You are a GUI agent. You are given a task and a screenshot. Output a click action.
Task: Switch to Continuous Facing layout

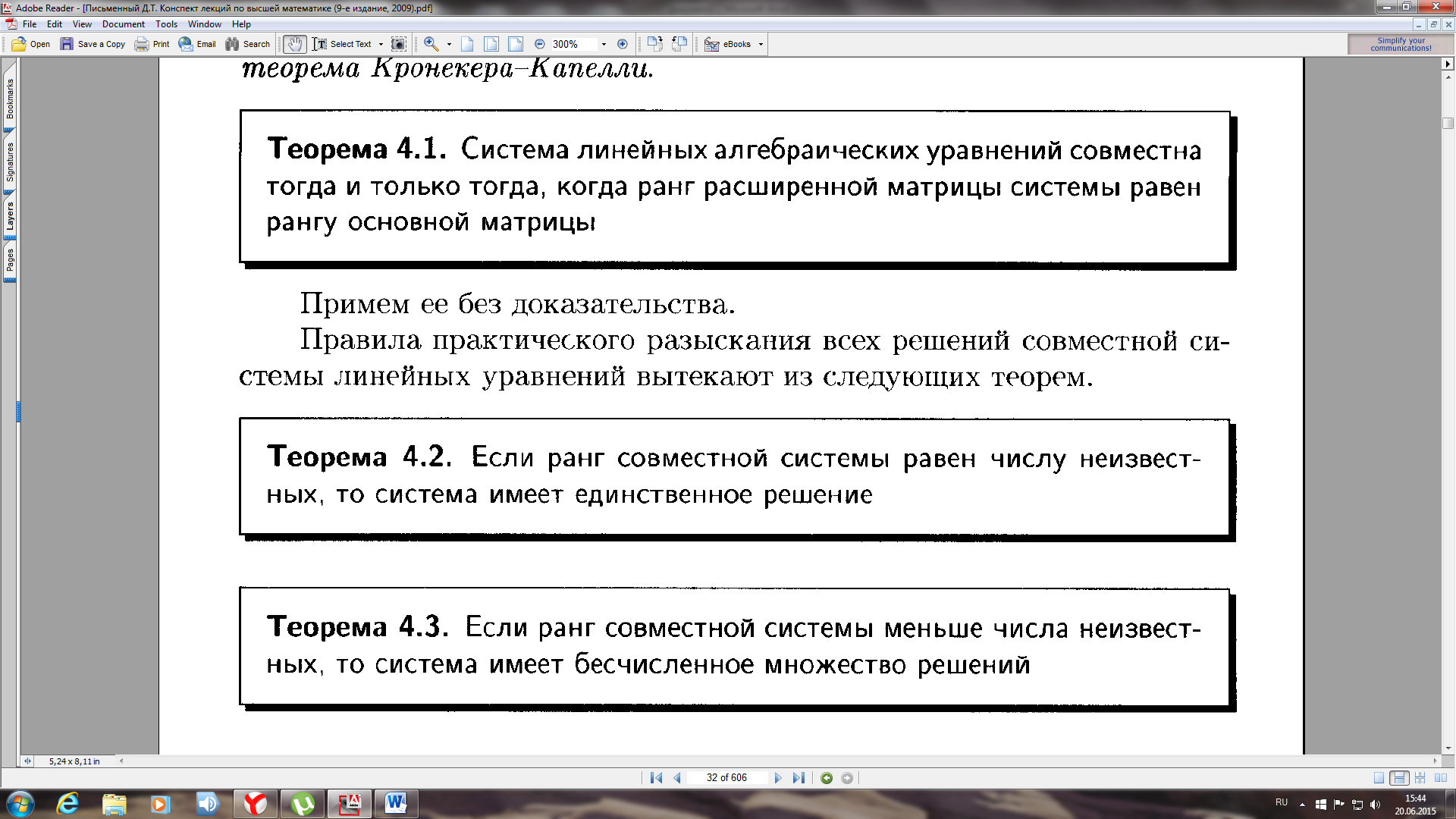1420,778
